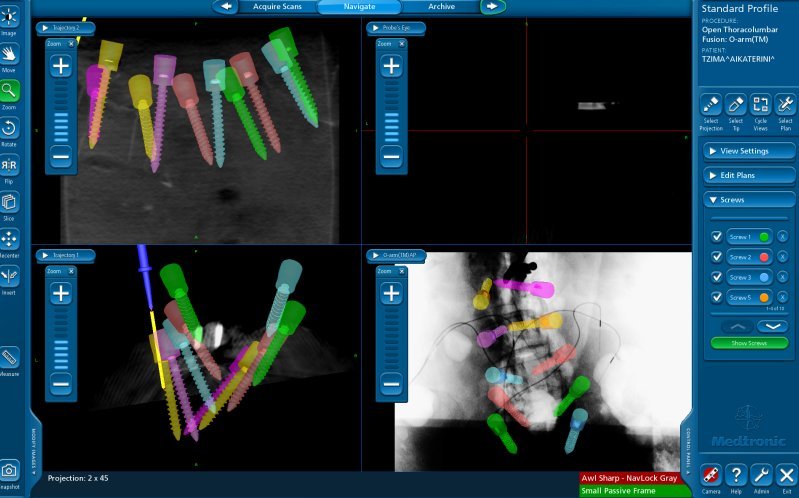Open the Measure ruler tool

[x=9, y=358]
